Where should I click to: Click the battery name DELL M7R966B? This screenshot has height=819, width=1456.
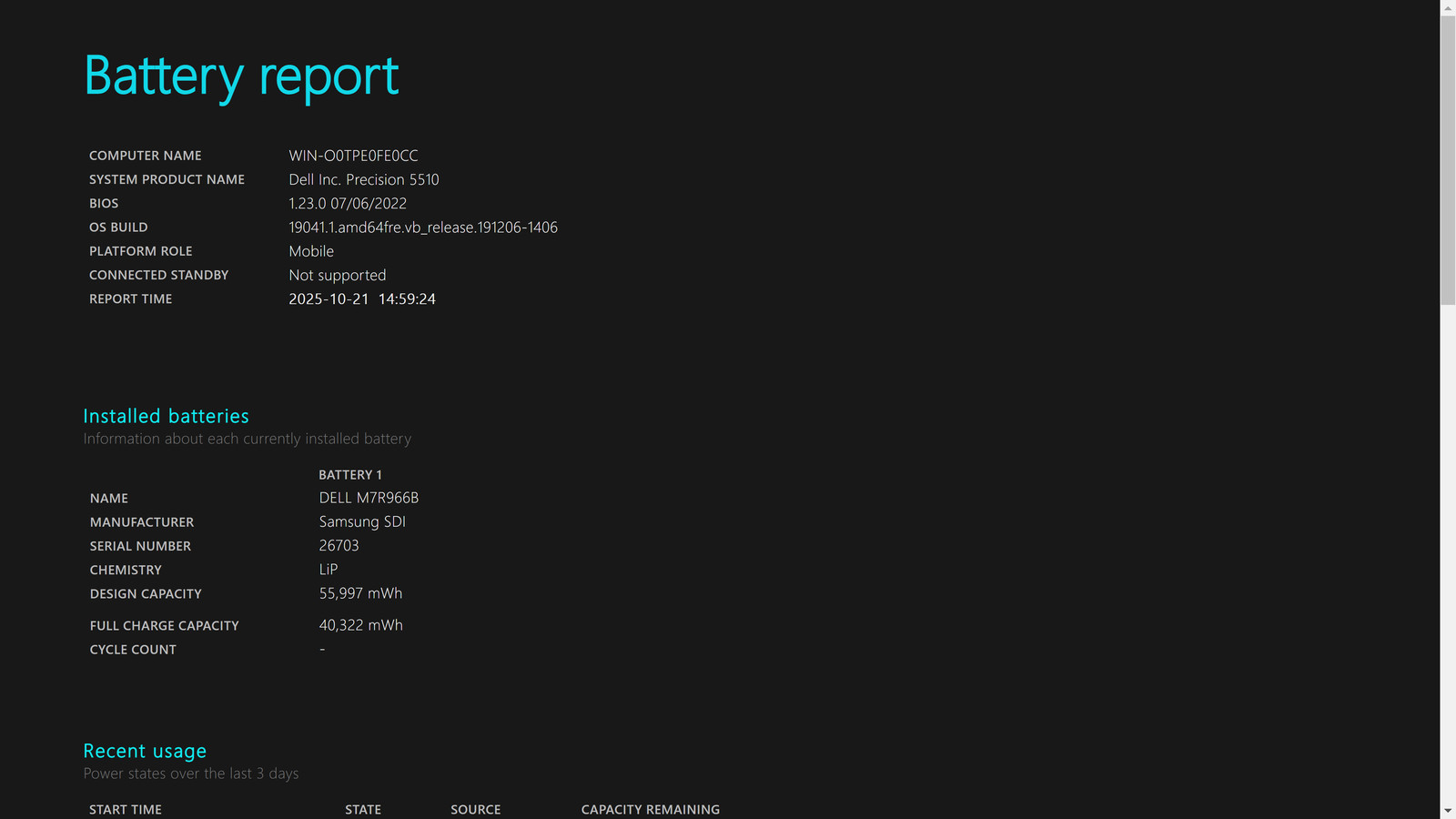[x=369, y=498]
